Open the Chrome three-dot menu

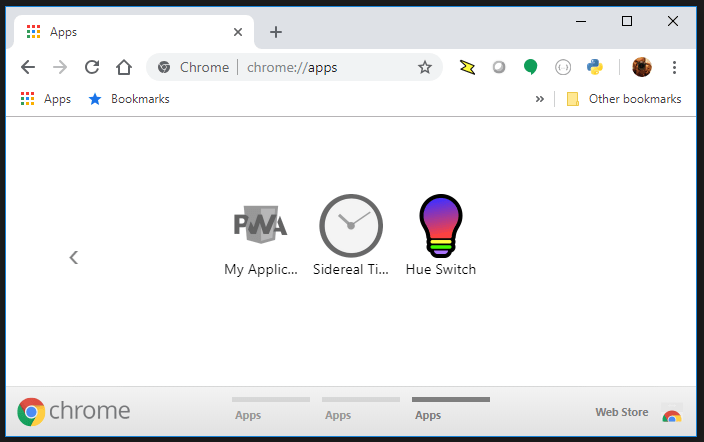click(674, 67)
